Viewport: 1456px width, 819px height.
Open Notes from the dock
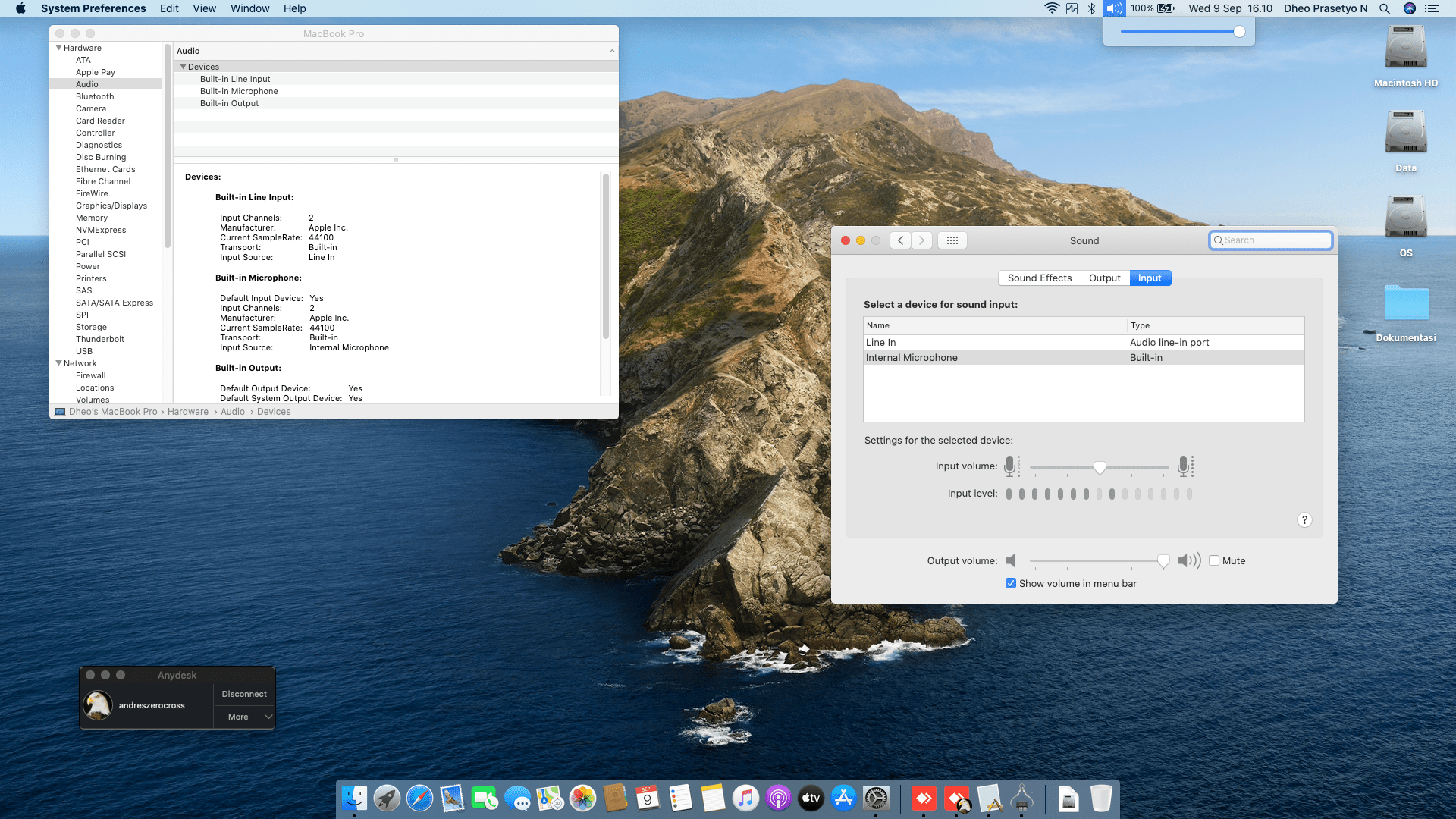point(713,798)
